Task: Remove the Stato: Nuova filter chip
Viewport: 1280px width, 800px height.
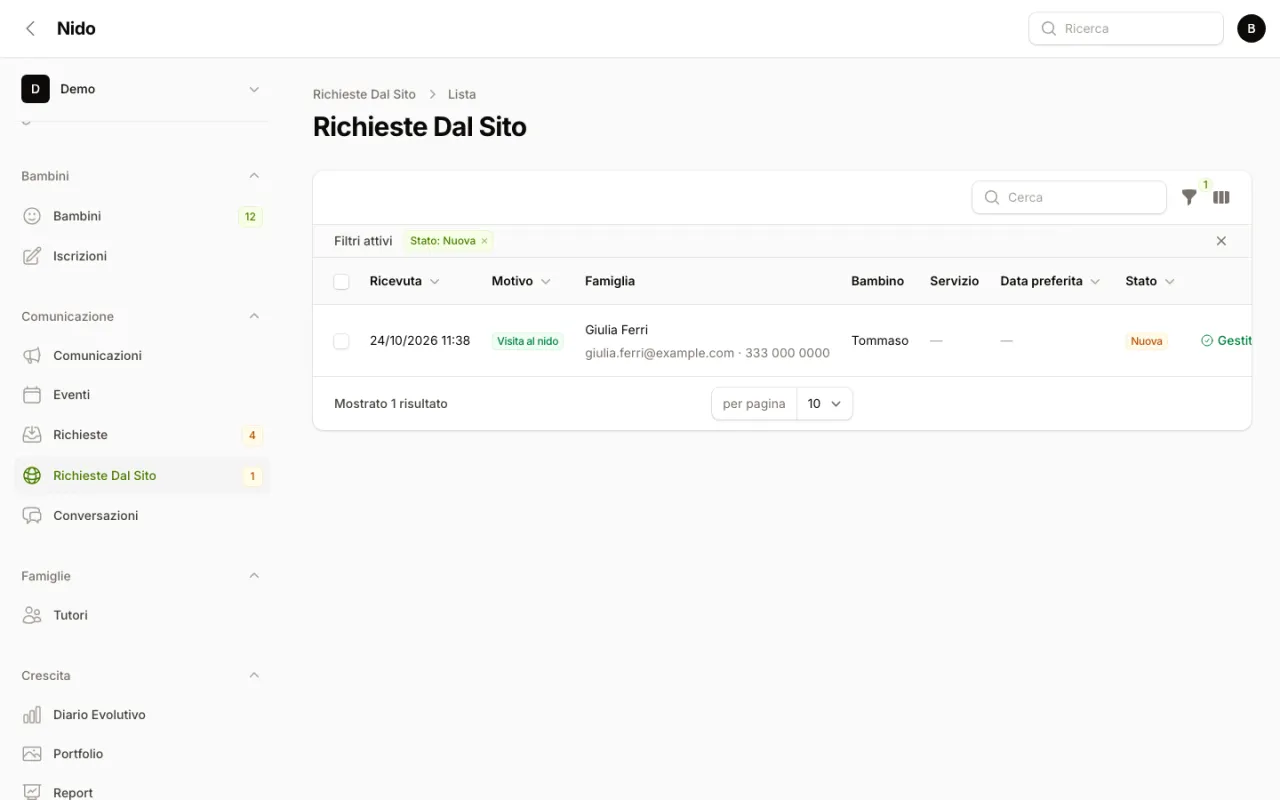Action: click(485, 241)
